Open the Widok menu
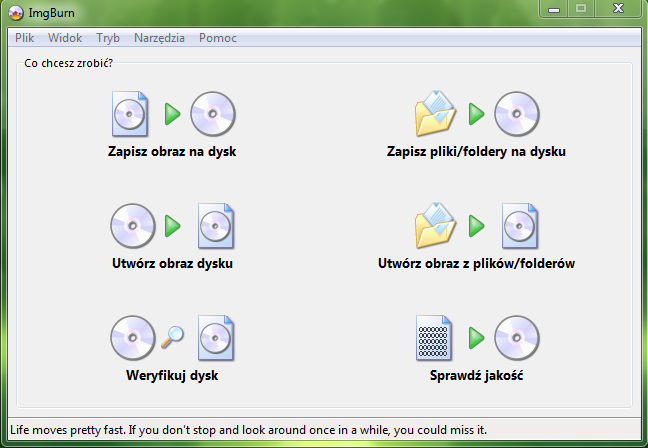The width and height of the screenshot is (648, 448). coord(65,38)
